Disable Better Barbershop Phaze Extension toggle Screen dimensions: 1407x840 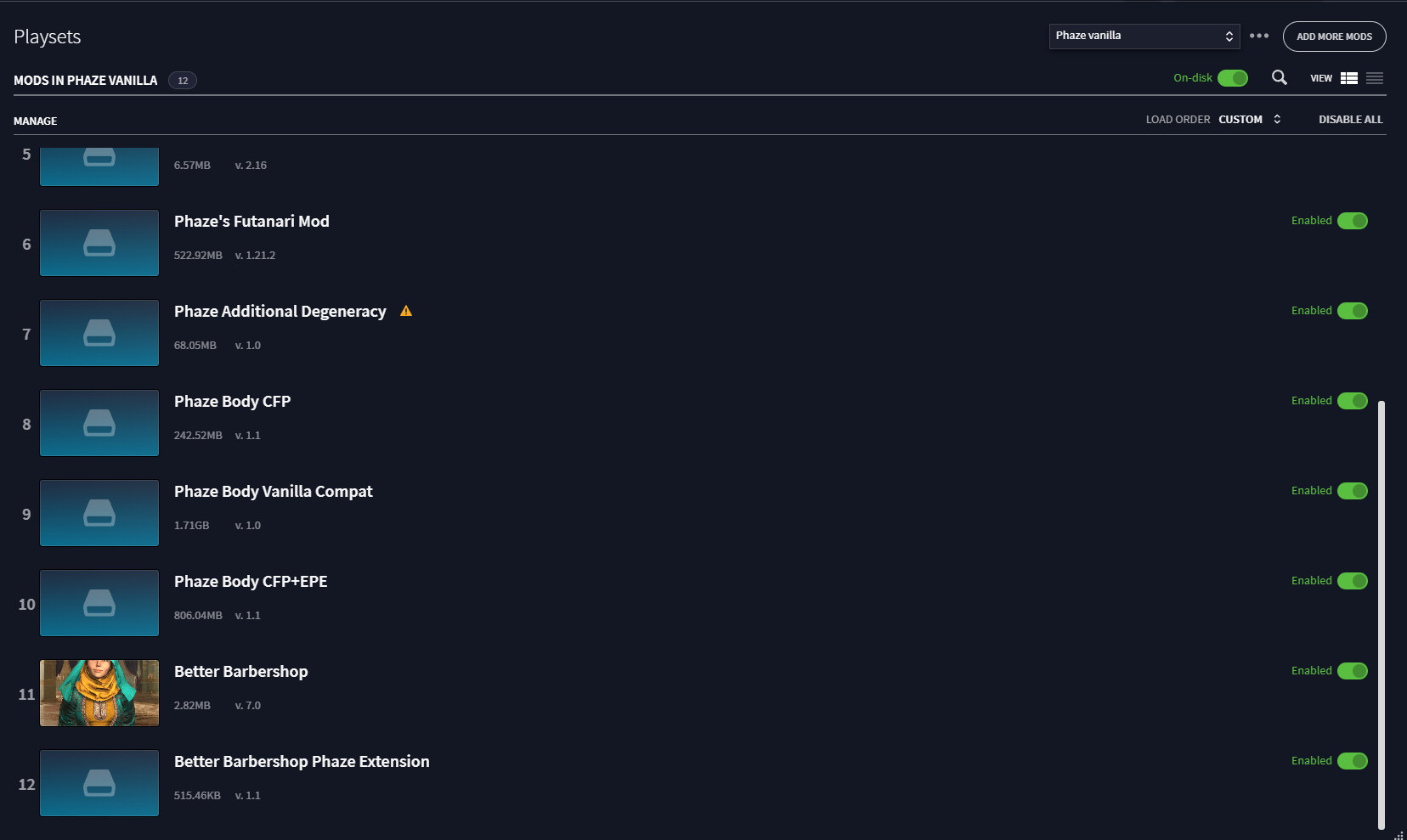[1353, 761]
